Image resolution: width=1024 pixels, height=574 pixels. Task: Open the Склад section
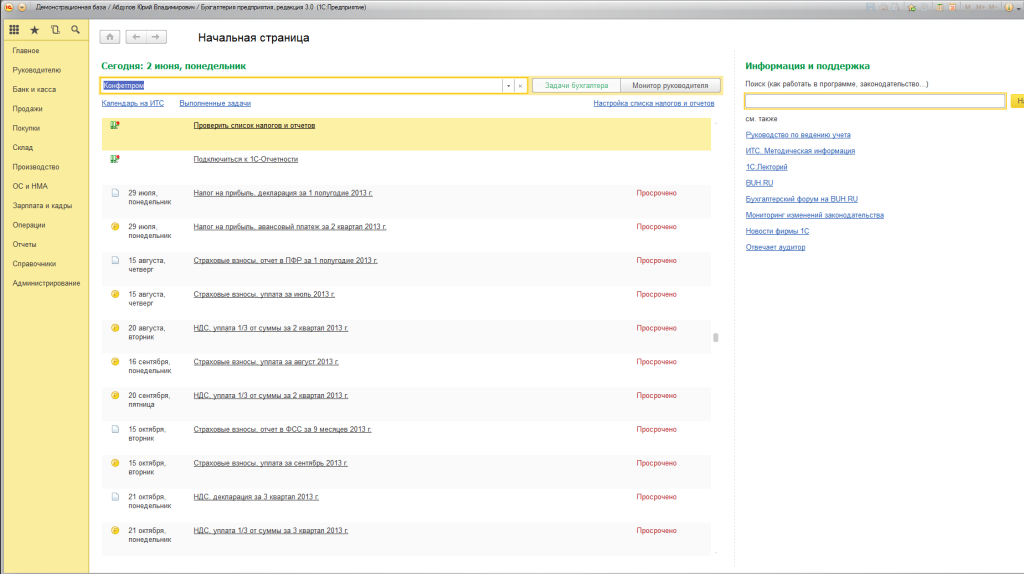(x=22, y=148)
